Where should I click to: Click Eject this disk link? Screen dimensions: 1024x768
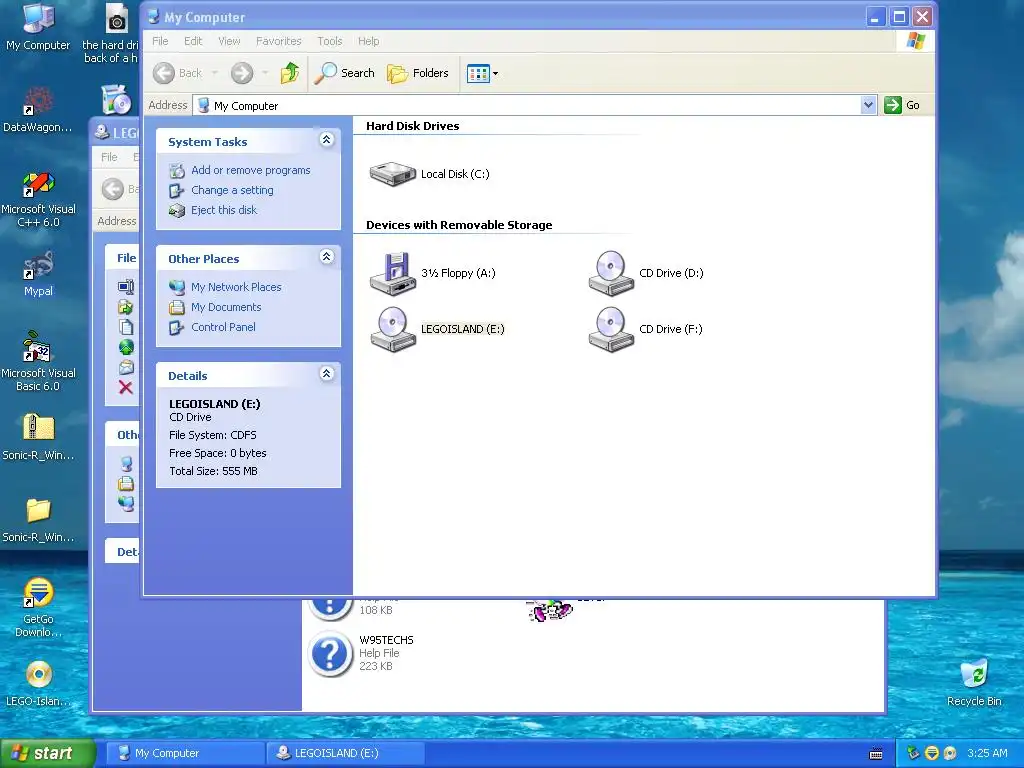click(x=224, y=210)
